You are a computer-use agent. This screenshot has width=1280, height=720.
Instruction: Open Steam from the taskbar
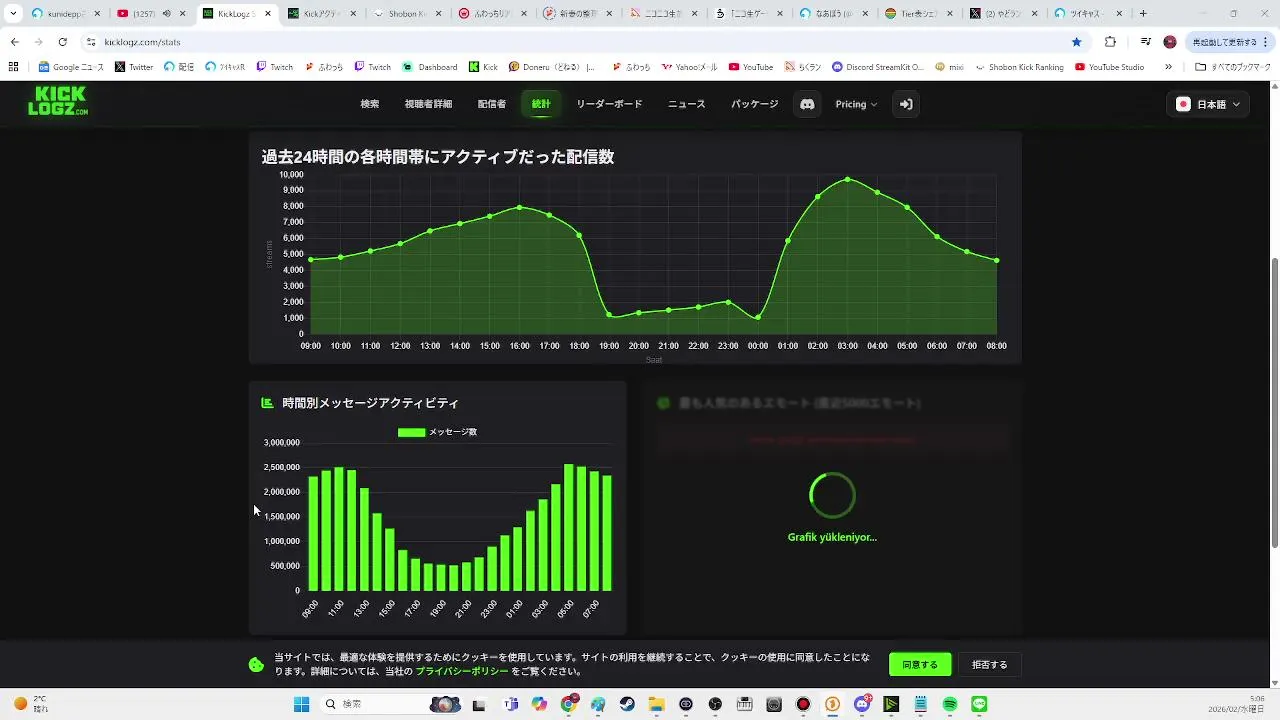click(x=627, y=704)
